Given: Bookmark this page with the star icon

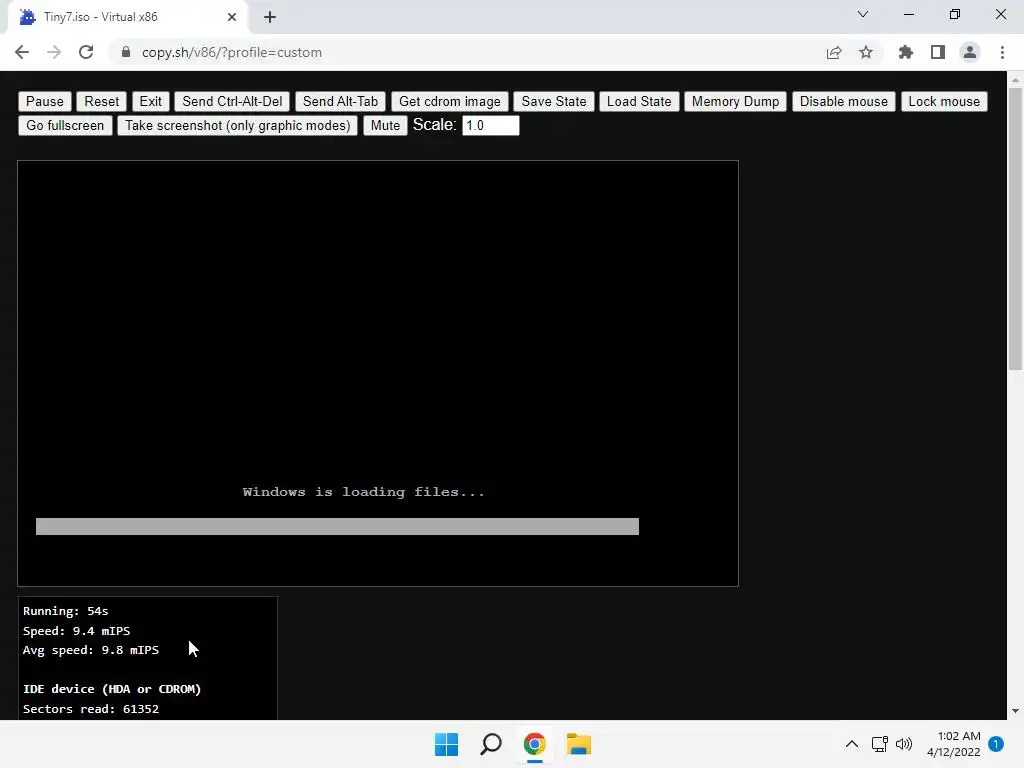Looking at the screenshot, I should (866, 52).
